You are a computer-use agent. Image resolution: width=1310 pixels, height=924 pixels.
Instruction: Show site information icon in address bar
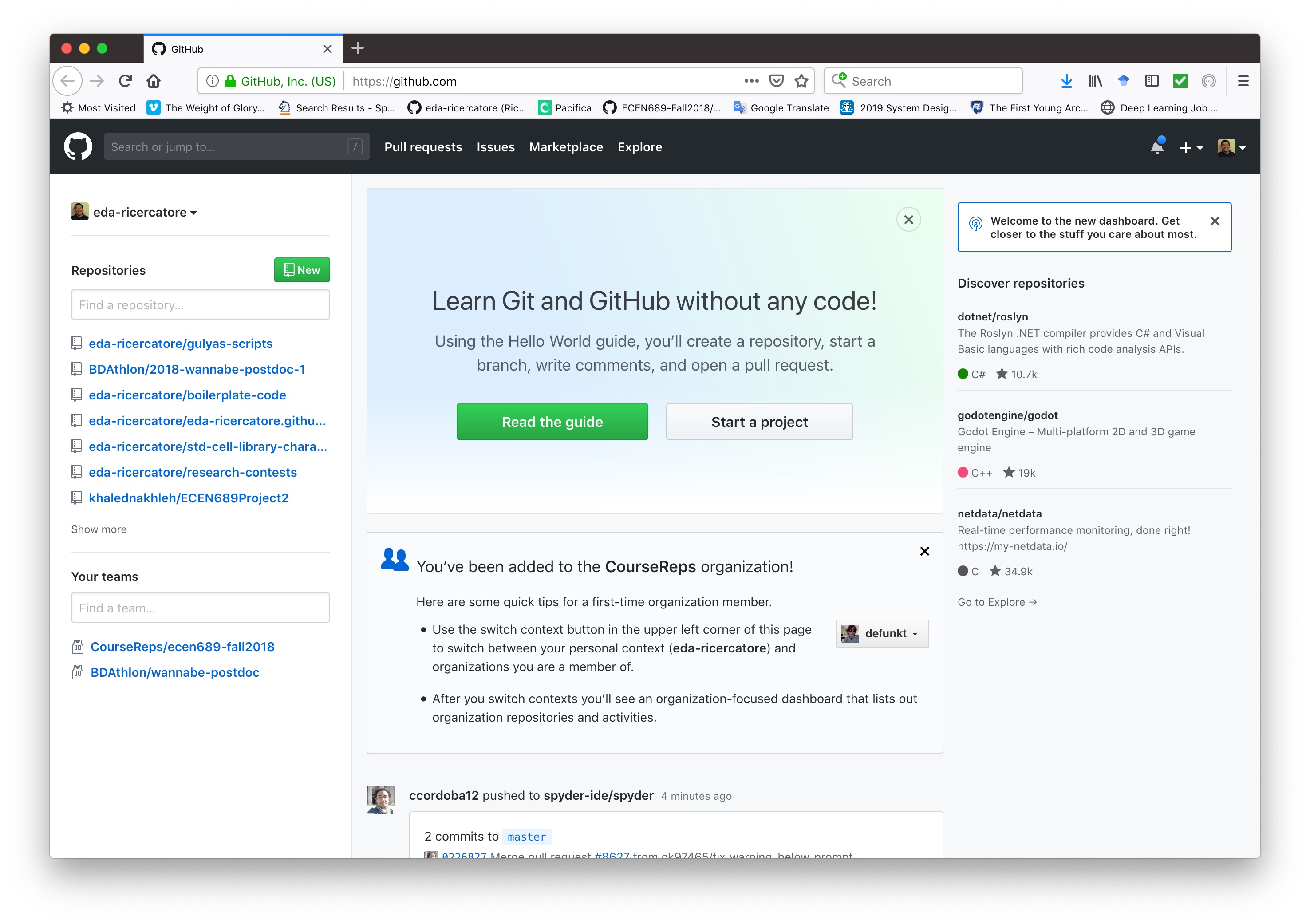coord(212,81)
